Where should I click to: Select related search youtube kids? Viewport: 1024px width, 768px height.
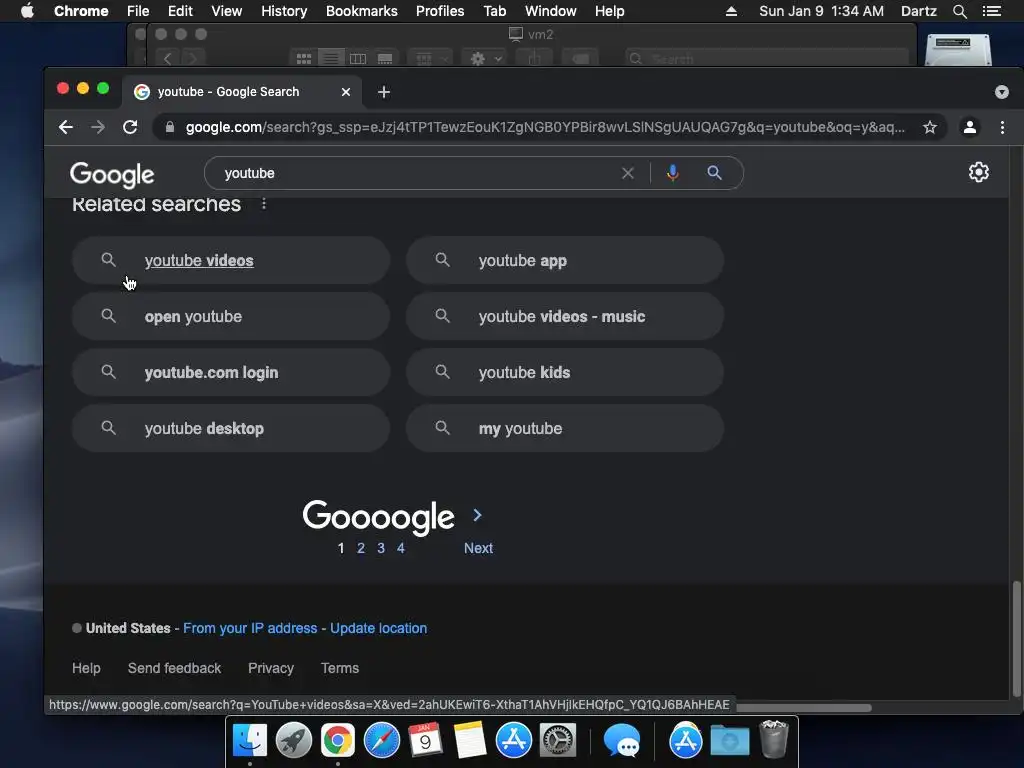pos(565,372)
